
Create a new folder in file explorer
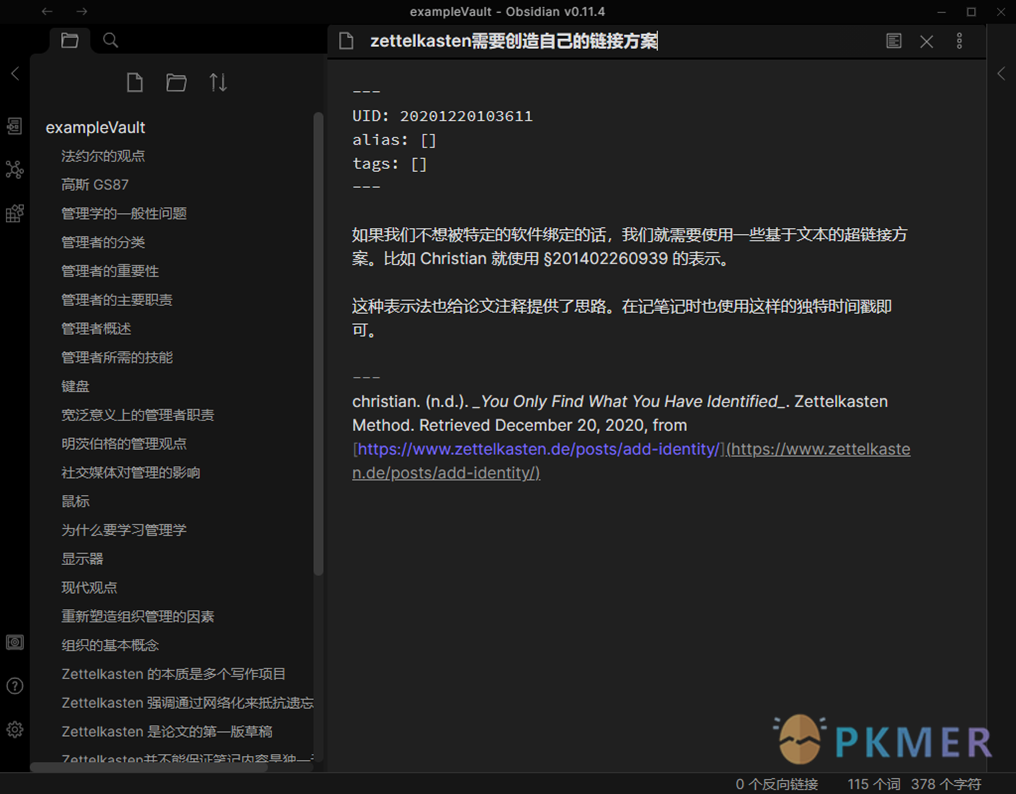(x=176, y=83)
